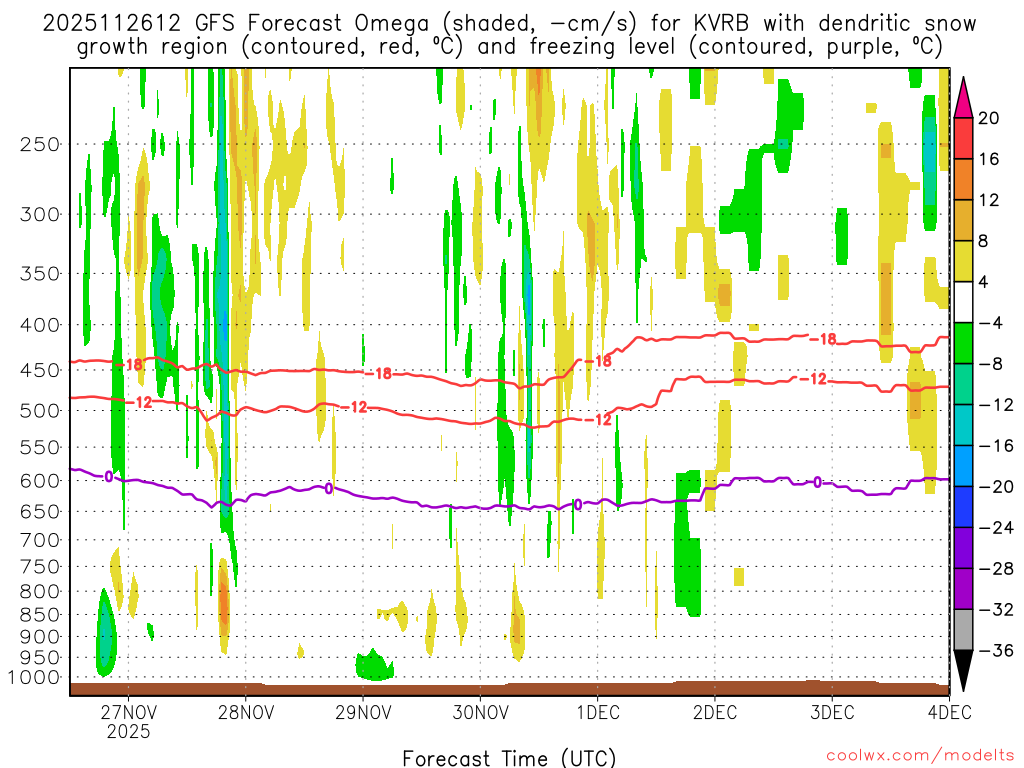Click the -12 contour label near 3DEC
1024x768 pixels.
(x=814, y=379)
